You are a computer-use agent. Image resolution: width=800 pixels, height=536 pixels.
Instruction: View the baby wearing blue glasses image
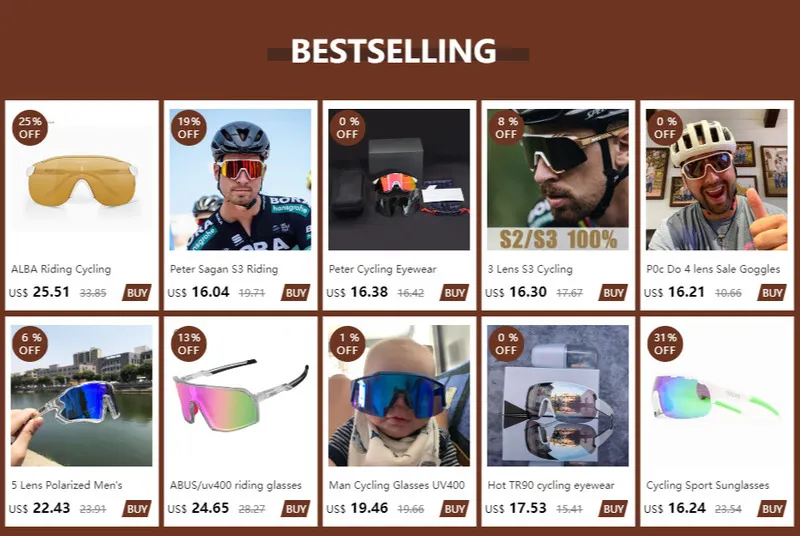[x=399, y=396]
